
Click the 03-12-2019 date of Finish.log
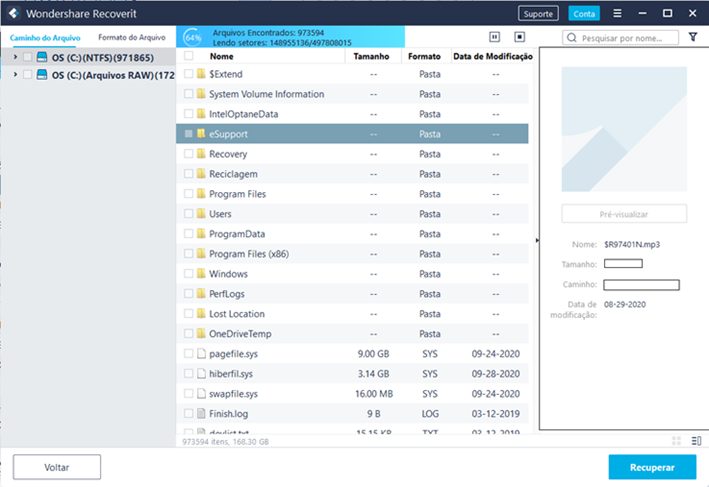(x=496, y=413)
